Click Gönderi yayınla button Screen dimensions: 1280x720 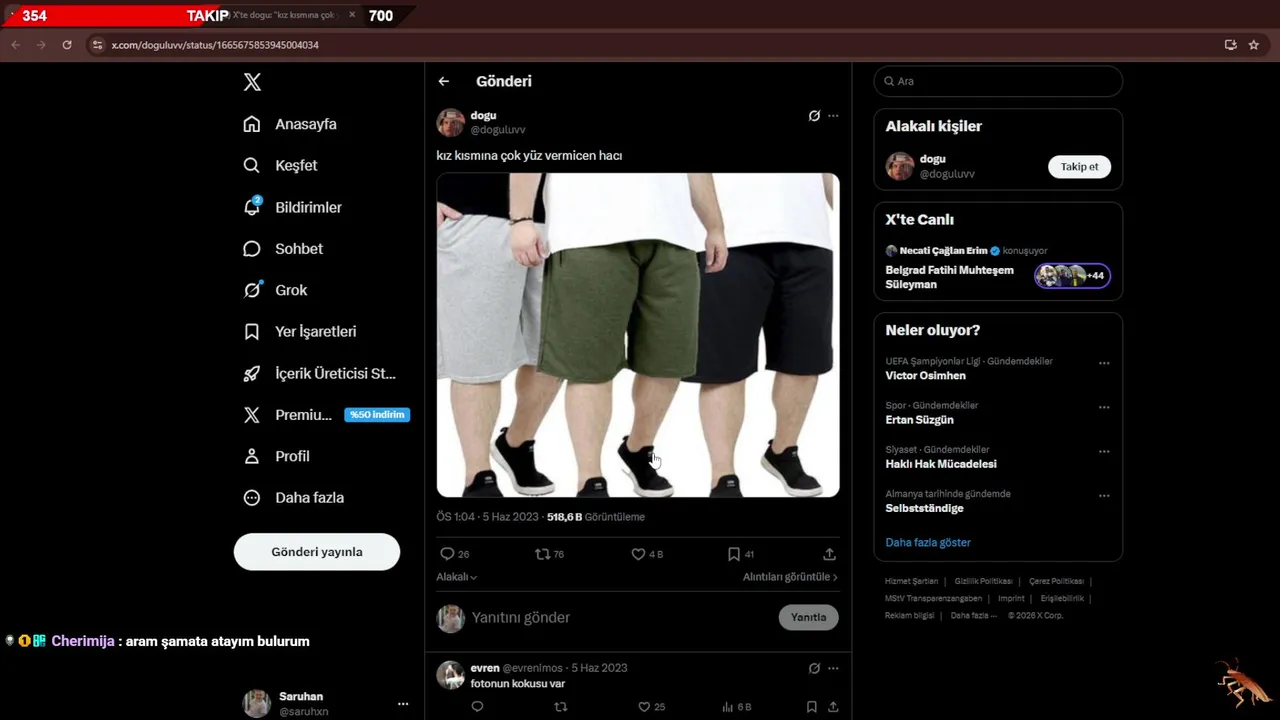(x=317, y=552)
